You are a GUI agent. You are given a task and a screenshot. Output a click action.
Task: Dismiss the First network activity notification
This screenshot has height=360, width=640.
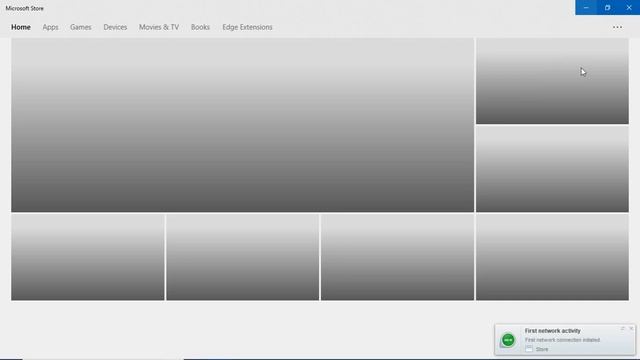click(631, 328)
